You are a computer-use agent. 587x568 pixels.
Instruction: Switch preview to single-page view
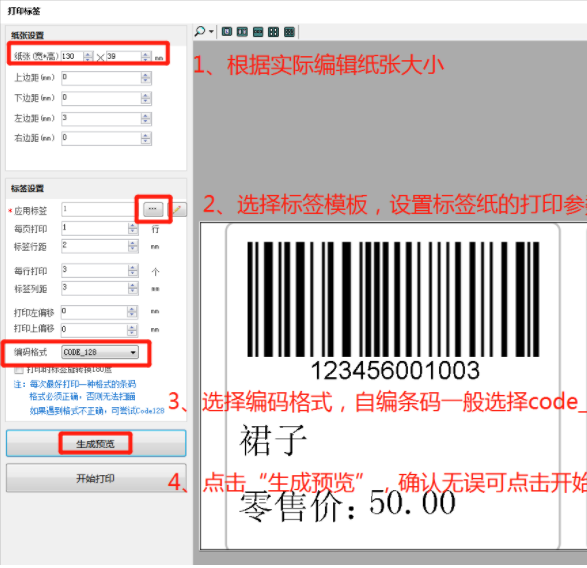tap(227, 32)
